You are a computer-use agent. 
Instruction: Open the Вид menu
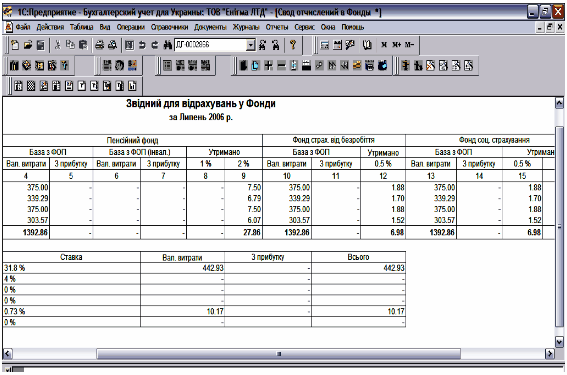(x=105, y=27)
